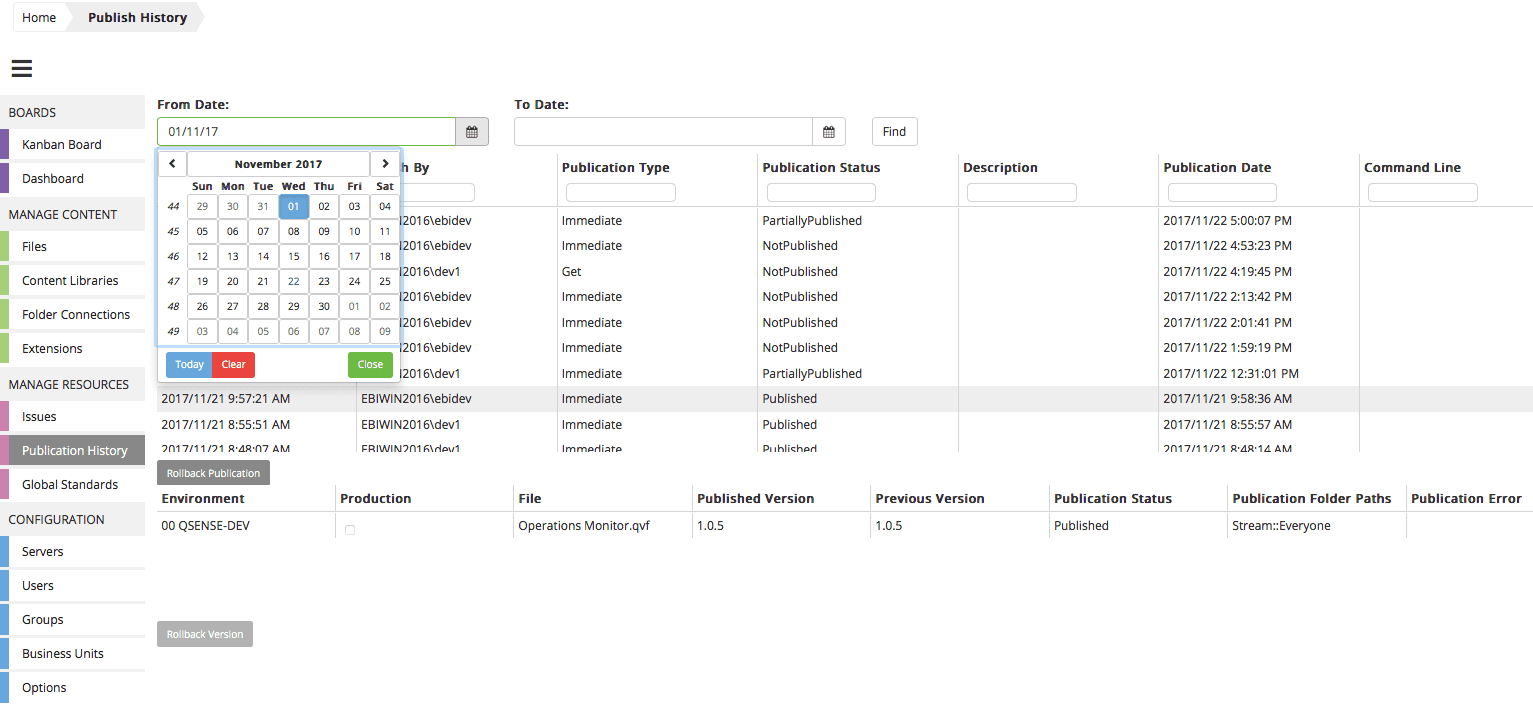Close the date picker popup
The height and width of the screenshot is (706, 1533).
(x=370, y=365)
